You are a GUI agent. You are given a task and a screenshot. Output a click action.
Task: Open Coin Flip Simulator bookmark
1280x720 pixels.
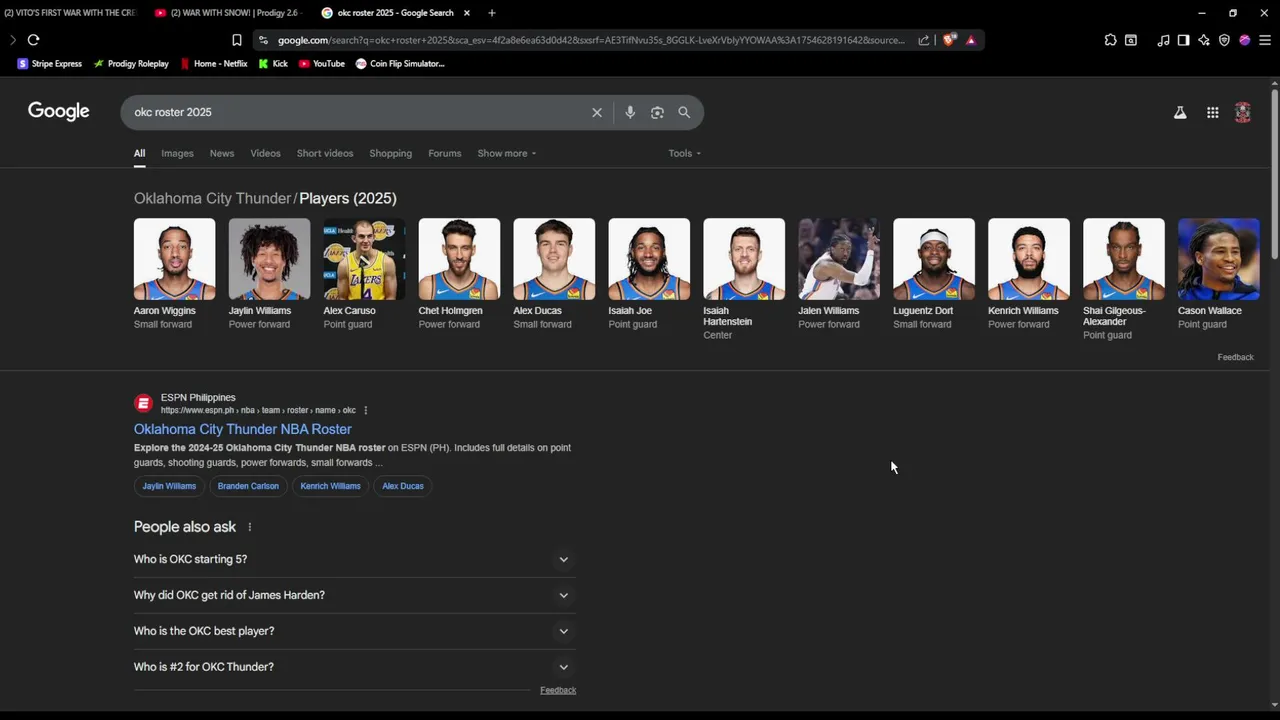400,63
